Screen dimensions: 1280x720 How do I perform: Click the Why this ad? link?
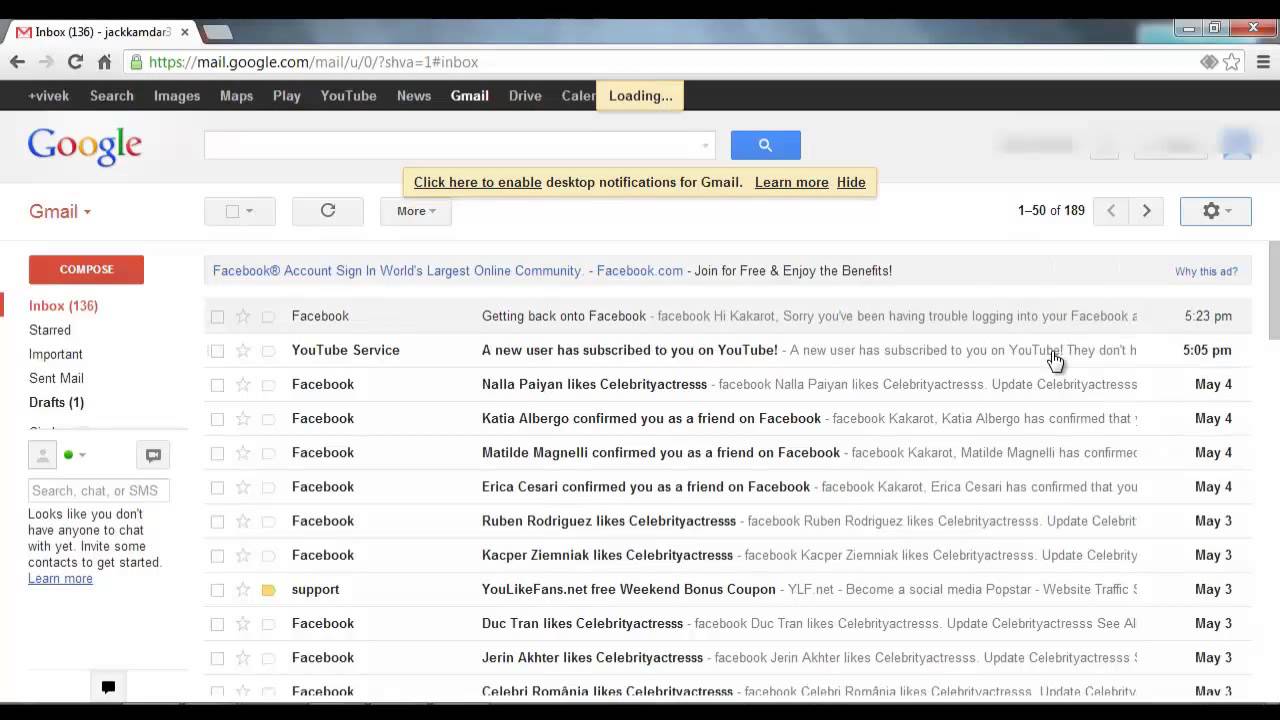coord(1206,271)
